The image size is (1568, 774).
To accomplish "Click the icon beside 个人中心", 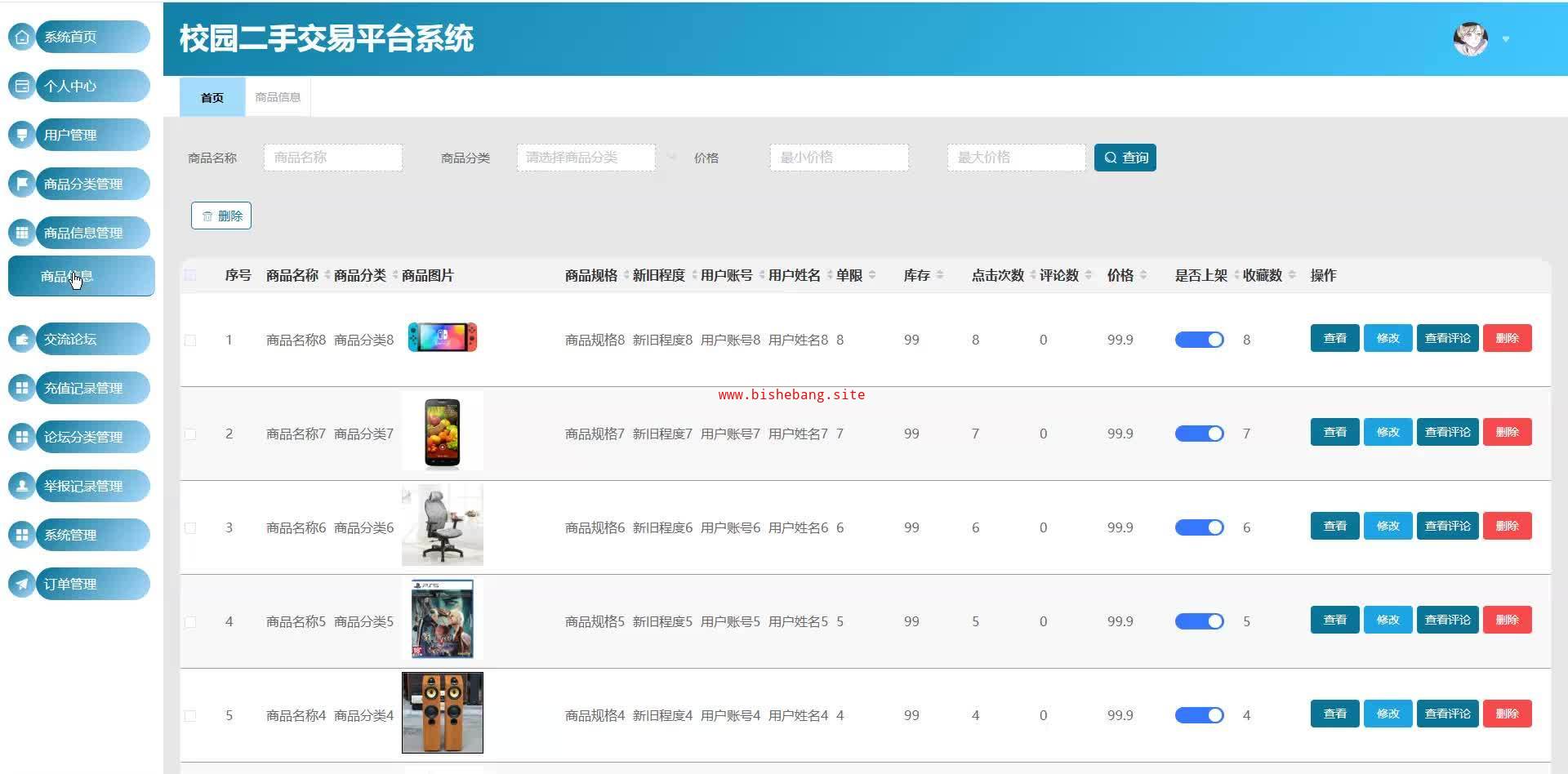I will click(x=22, y=86).
